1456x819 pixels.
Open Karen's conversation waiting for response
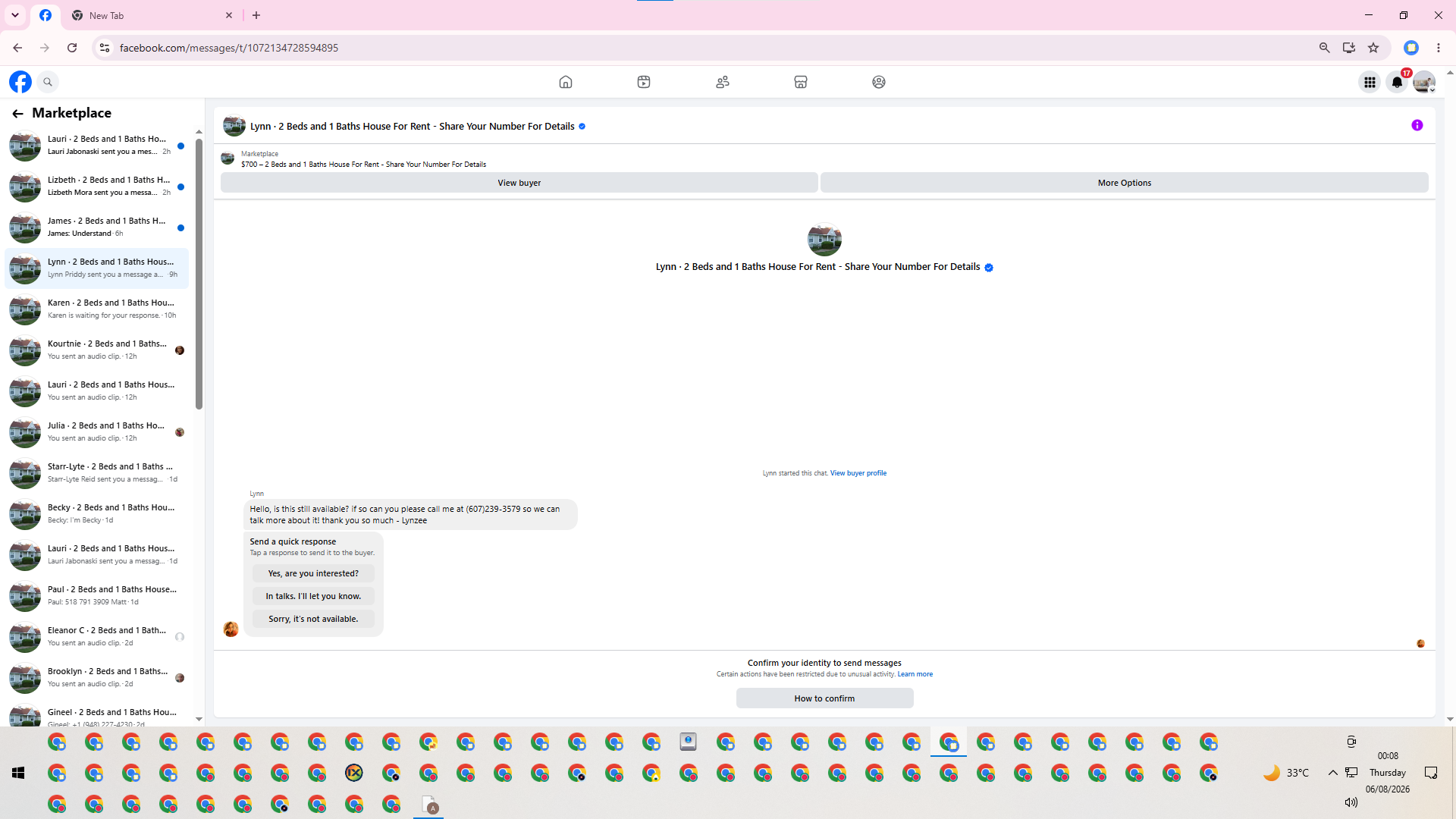97,309
